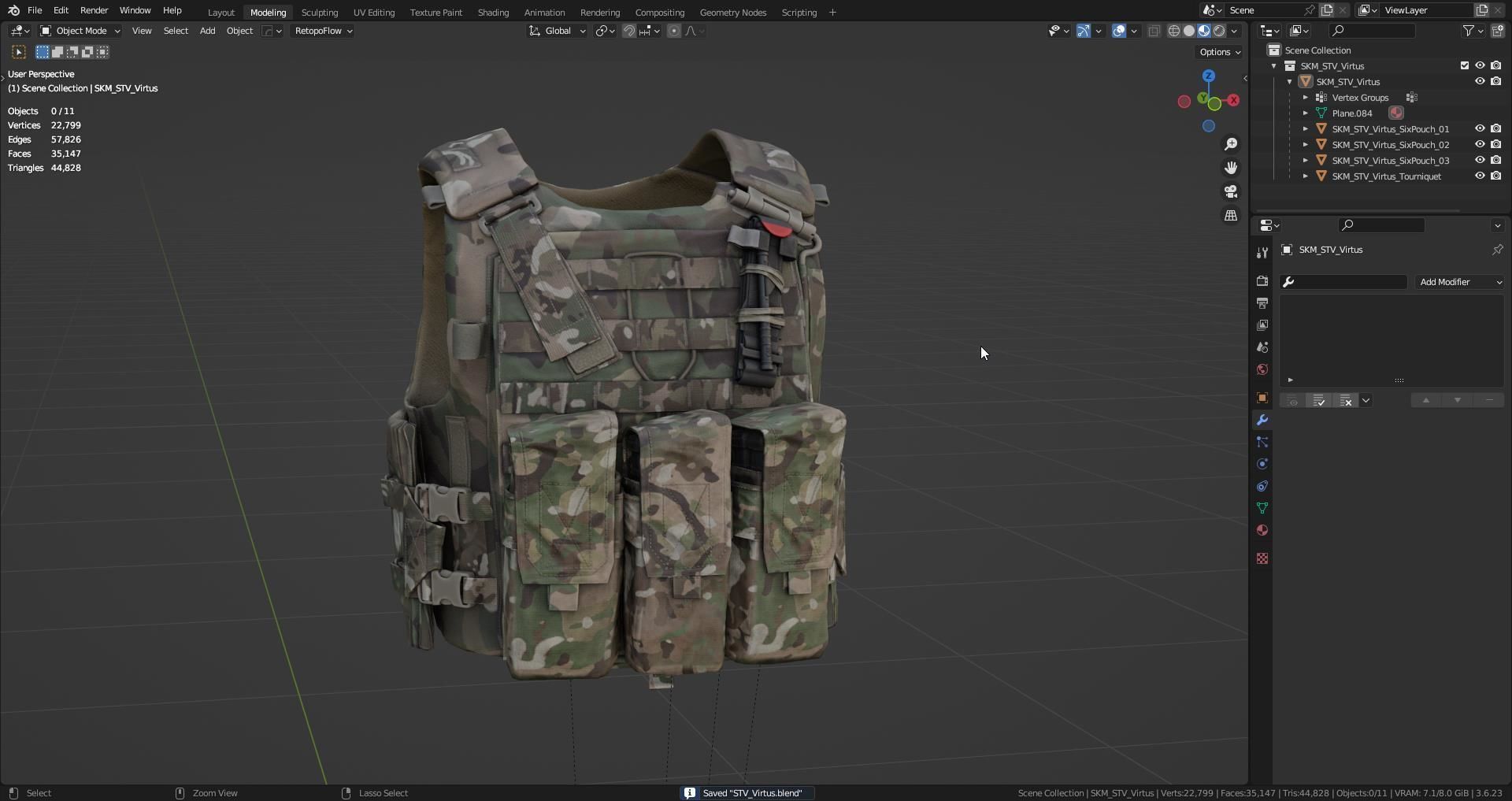
Task: Open the viewport Options dropdown
Action: point(1220,52)
